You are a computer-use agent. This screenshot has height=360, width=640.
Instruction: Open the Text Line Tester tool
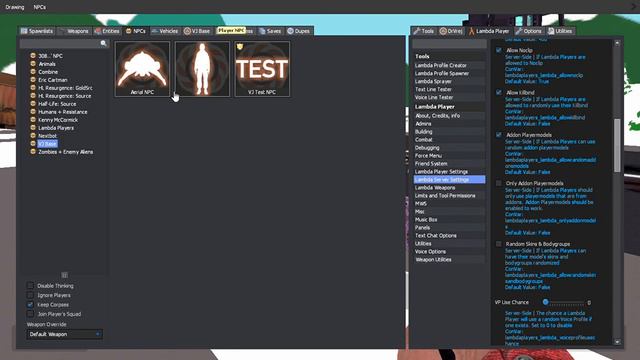coord(449,89)
